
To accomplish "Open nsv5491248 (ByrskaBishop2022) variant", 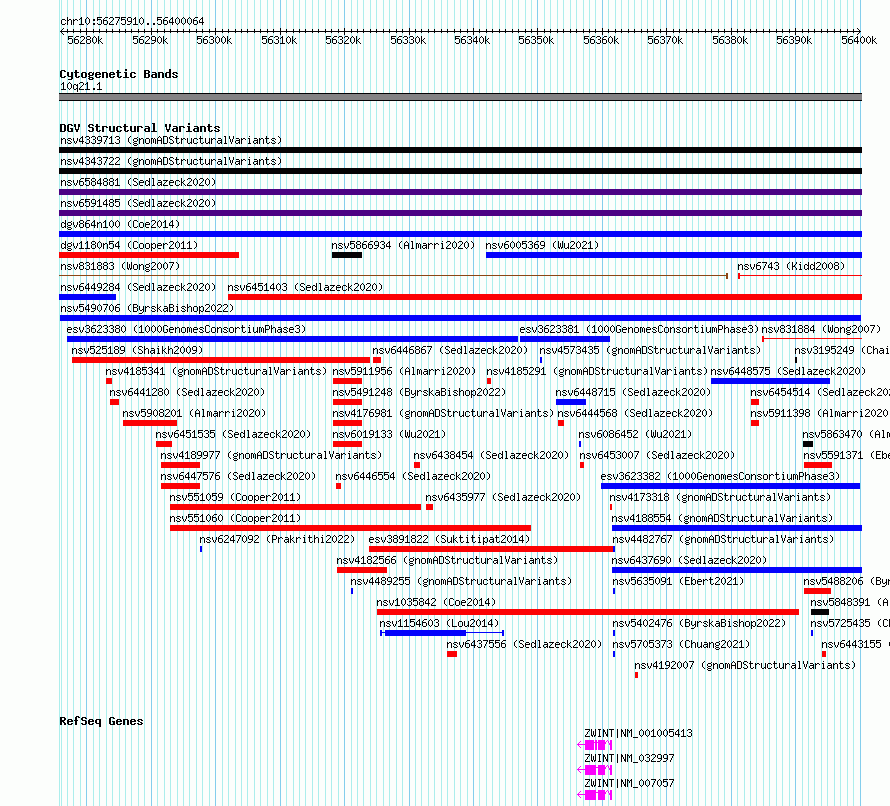I will 419,392.
